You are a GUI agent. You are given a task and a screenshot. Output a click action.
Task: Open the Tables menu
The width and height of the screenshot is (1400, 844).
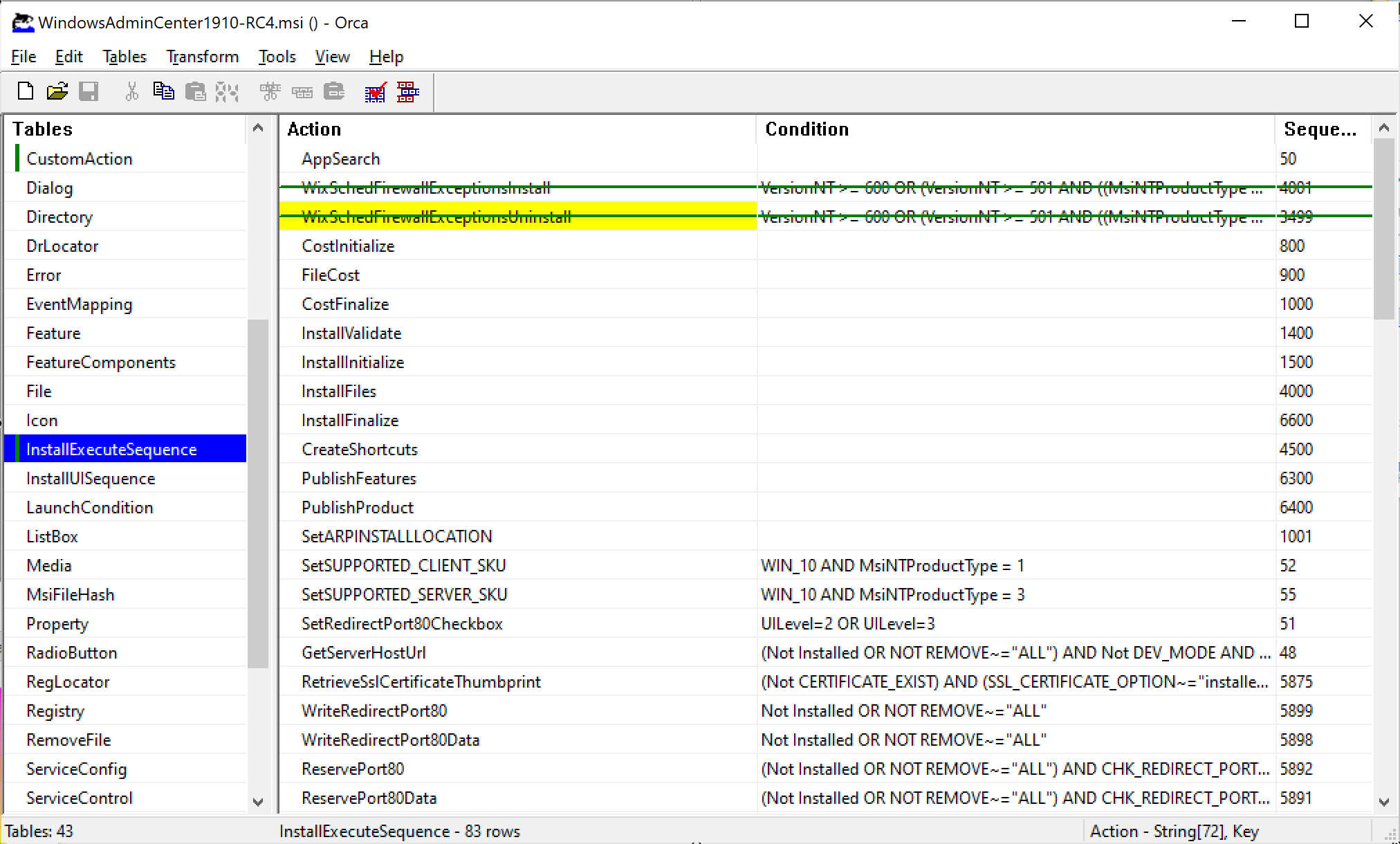pos(125,57)
